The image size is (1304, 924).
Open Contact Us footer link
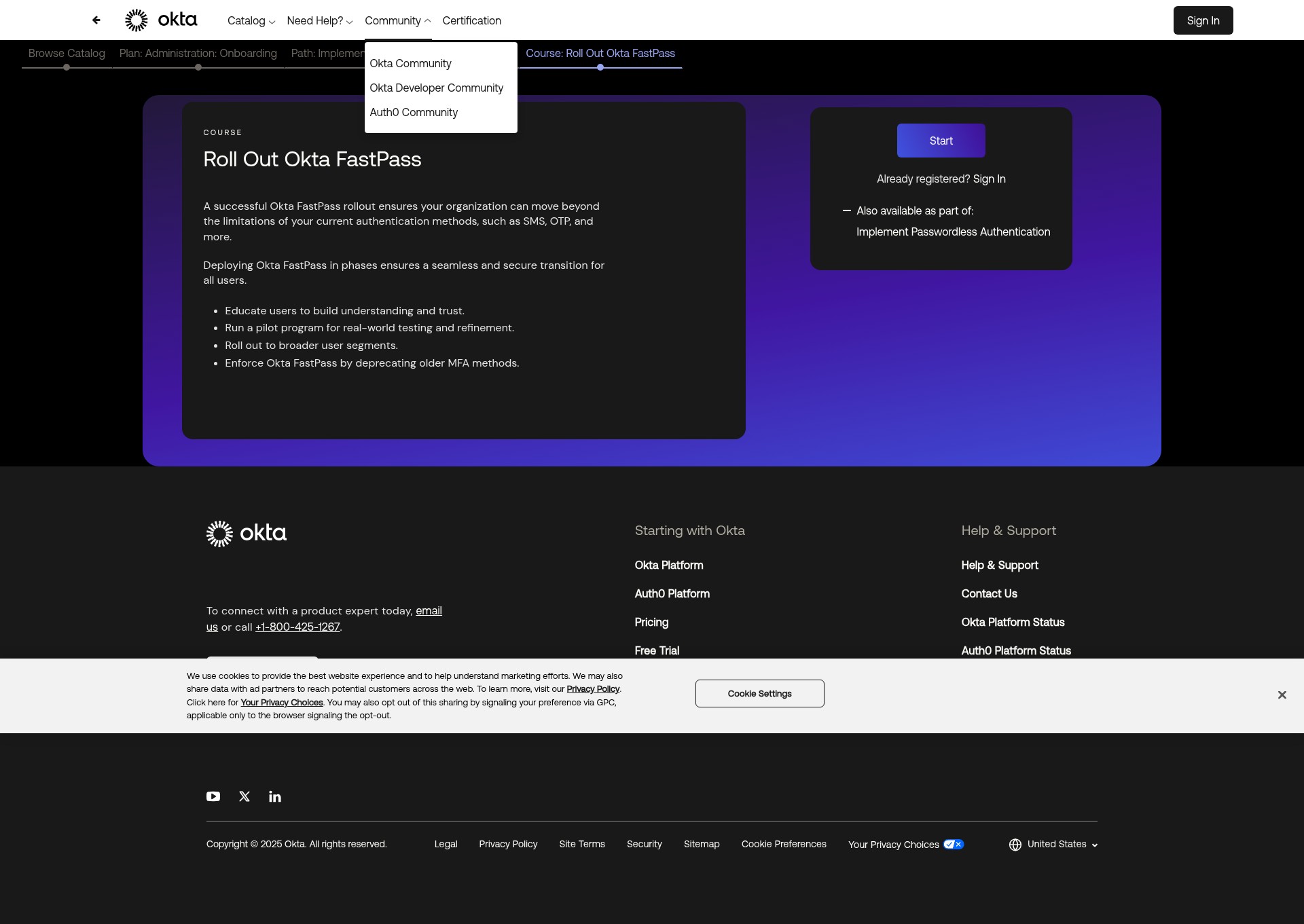pyautogui.click(x=990, y=594)
